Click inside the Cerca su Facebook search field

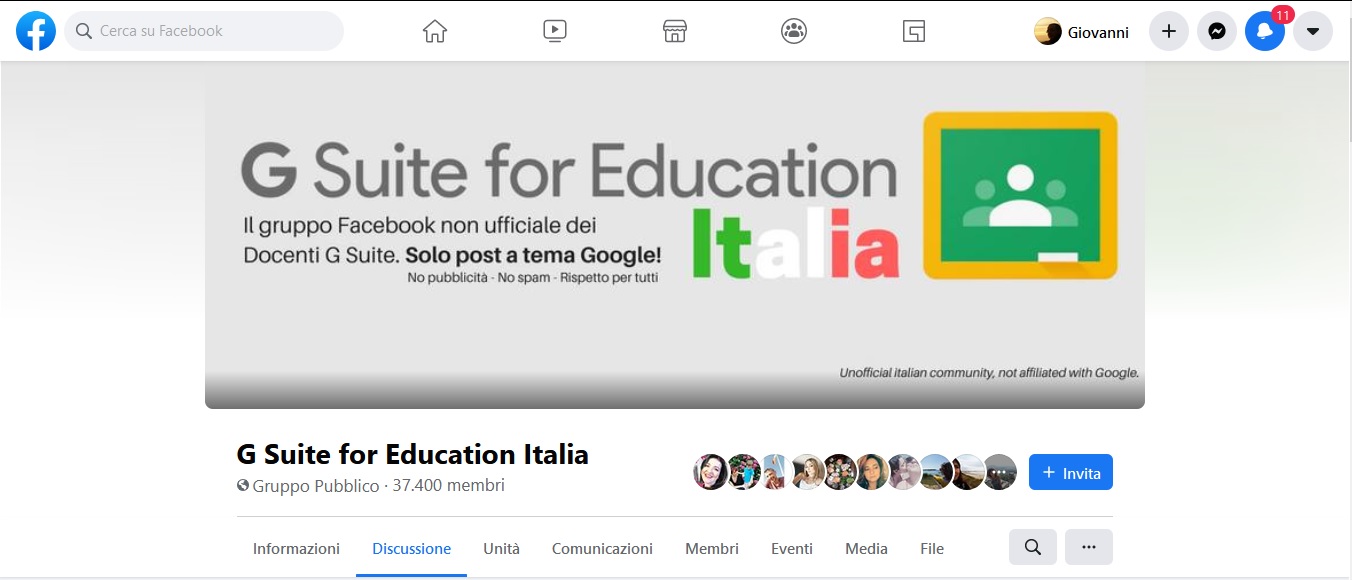click(x=204, y=31)
